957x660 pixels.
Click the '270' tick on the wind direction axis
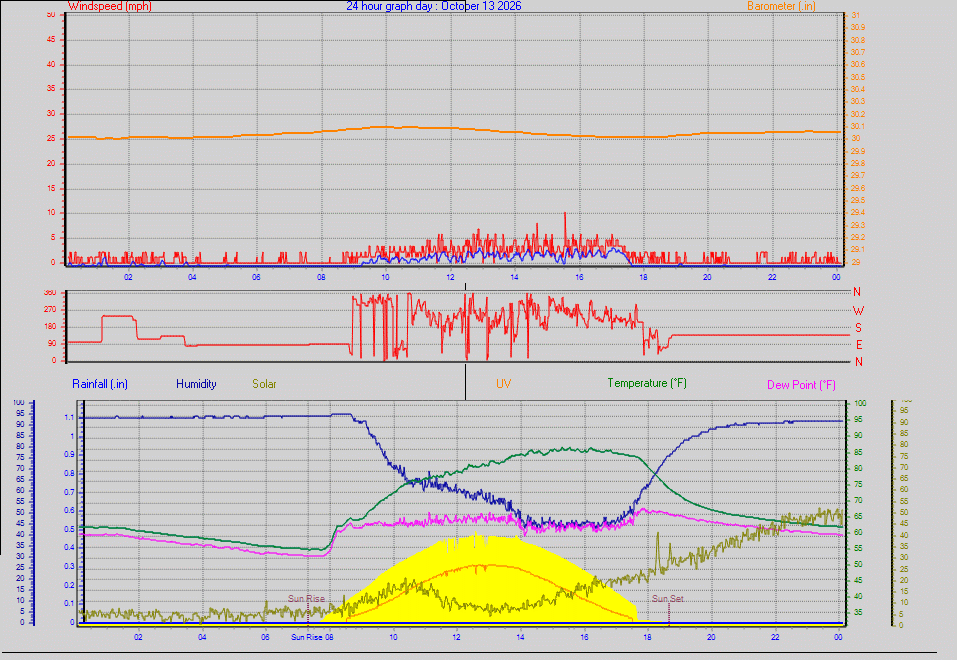tap(50, 310)
